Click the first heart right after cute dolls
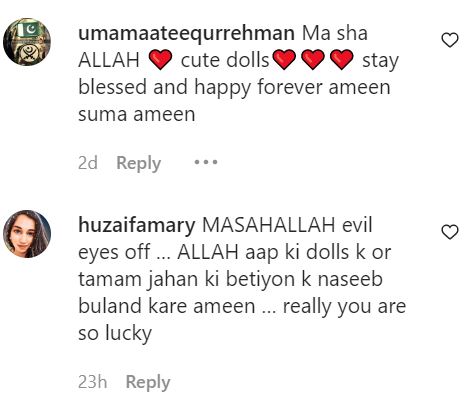This screenshot has height=403, width=470. click(284, 60)
